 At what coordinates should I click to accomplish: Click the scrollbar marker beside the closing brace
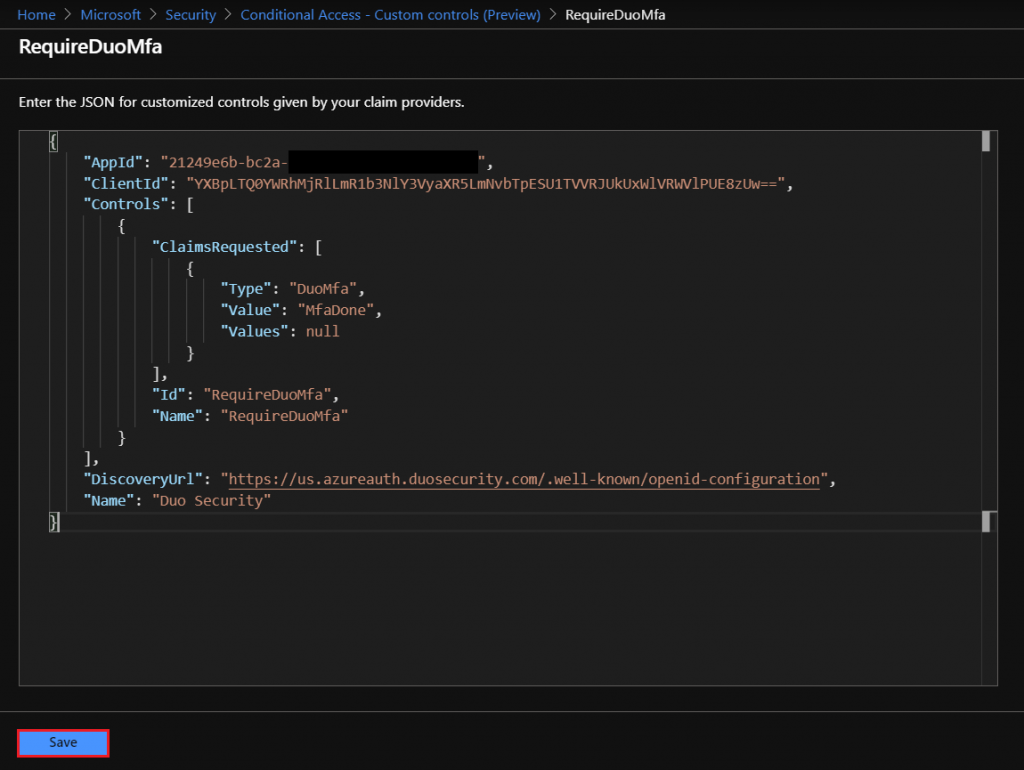pos(985,521)
